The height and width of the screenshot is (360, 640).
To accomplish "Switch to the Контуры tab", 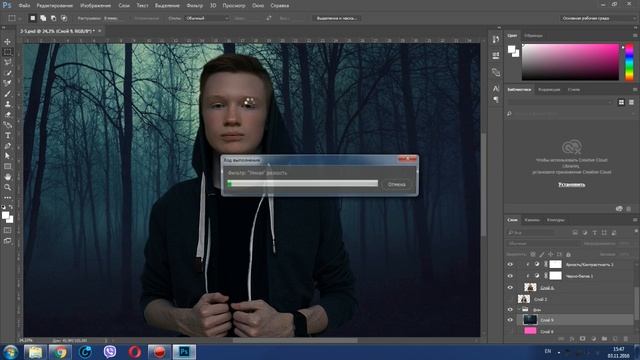I will [556, 220].
